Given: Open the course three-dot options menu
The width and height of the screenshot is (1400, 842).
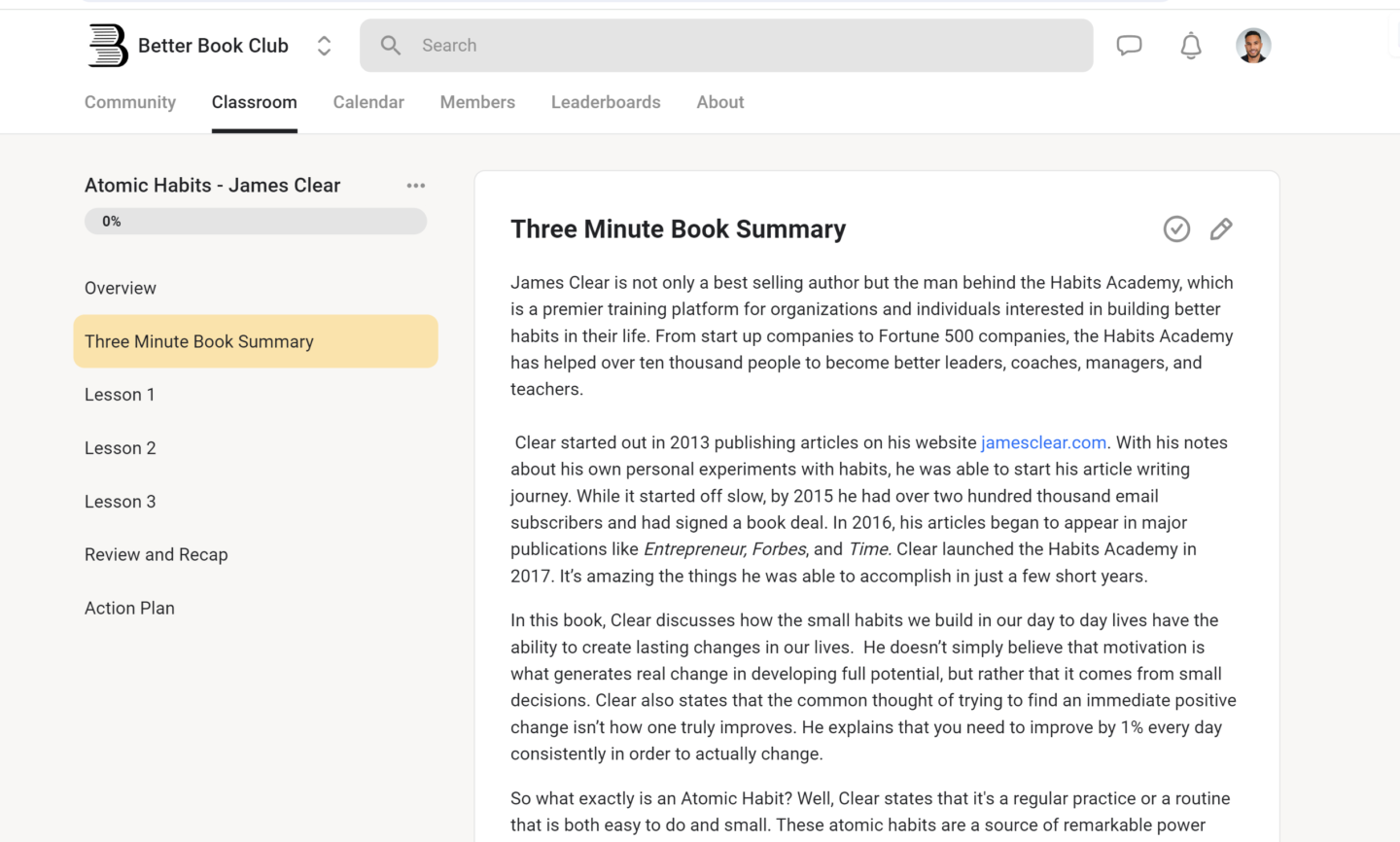Looking at the screenshot, I should pyautogui.click(x=416, y=186).
